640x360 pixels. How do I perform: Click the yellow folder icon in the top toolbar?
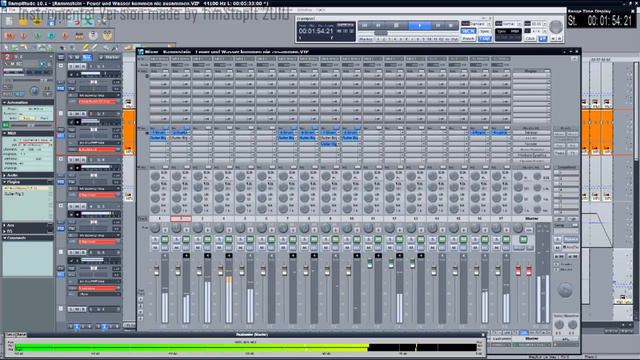pos(23,20)
